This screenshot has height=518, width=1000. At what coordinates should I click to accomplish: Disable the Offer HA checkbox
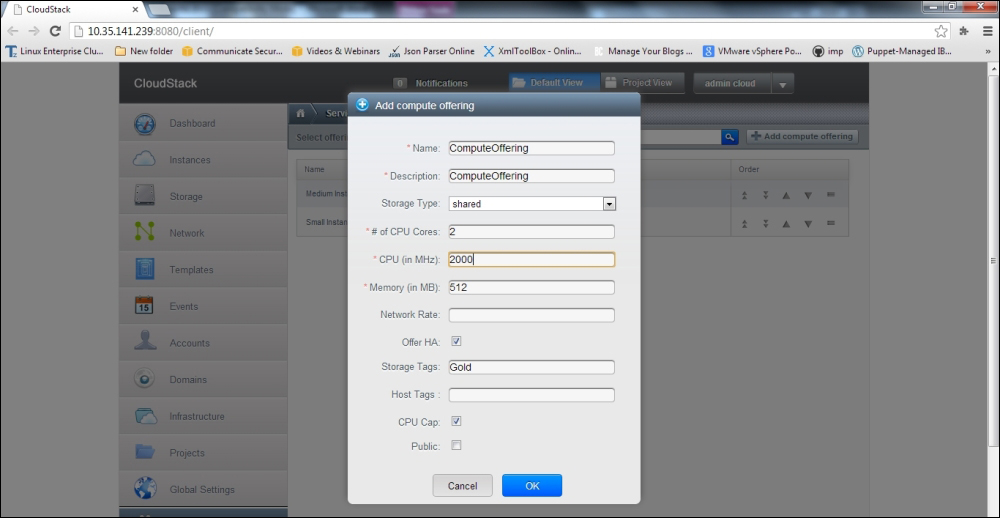click(457, 341)
